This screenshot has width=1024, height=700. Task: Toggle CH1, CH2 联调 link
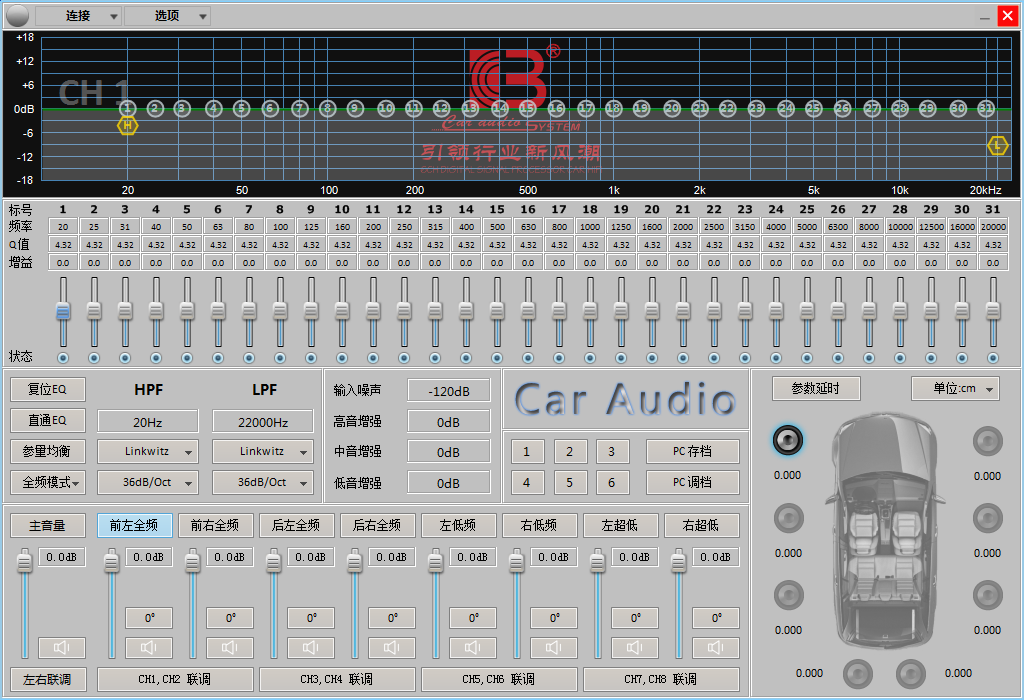click(x=175, y=679)
